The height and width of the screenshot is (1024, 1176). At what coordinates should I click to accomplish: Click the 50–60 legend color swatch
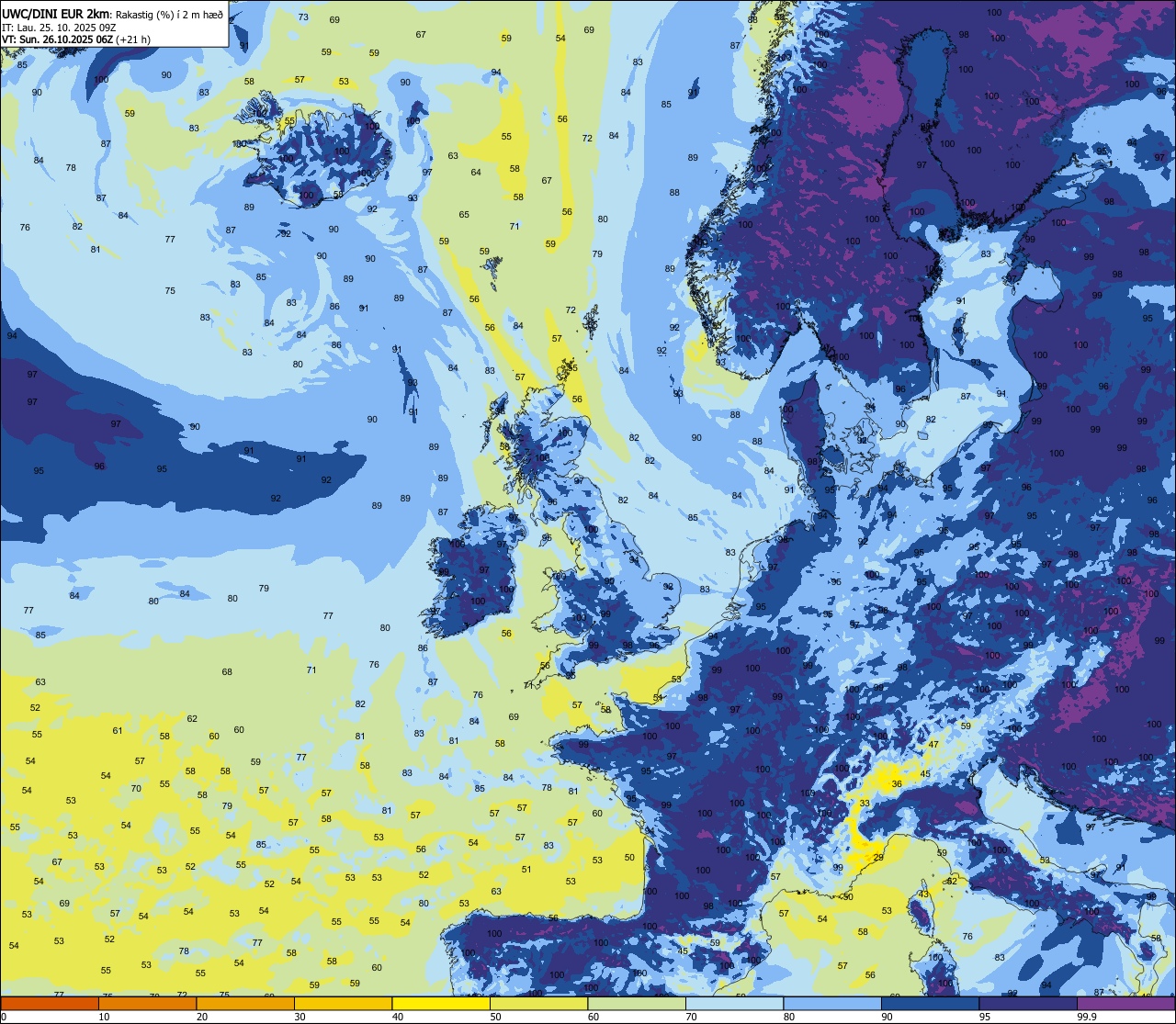(x=538, y=1003)
